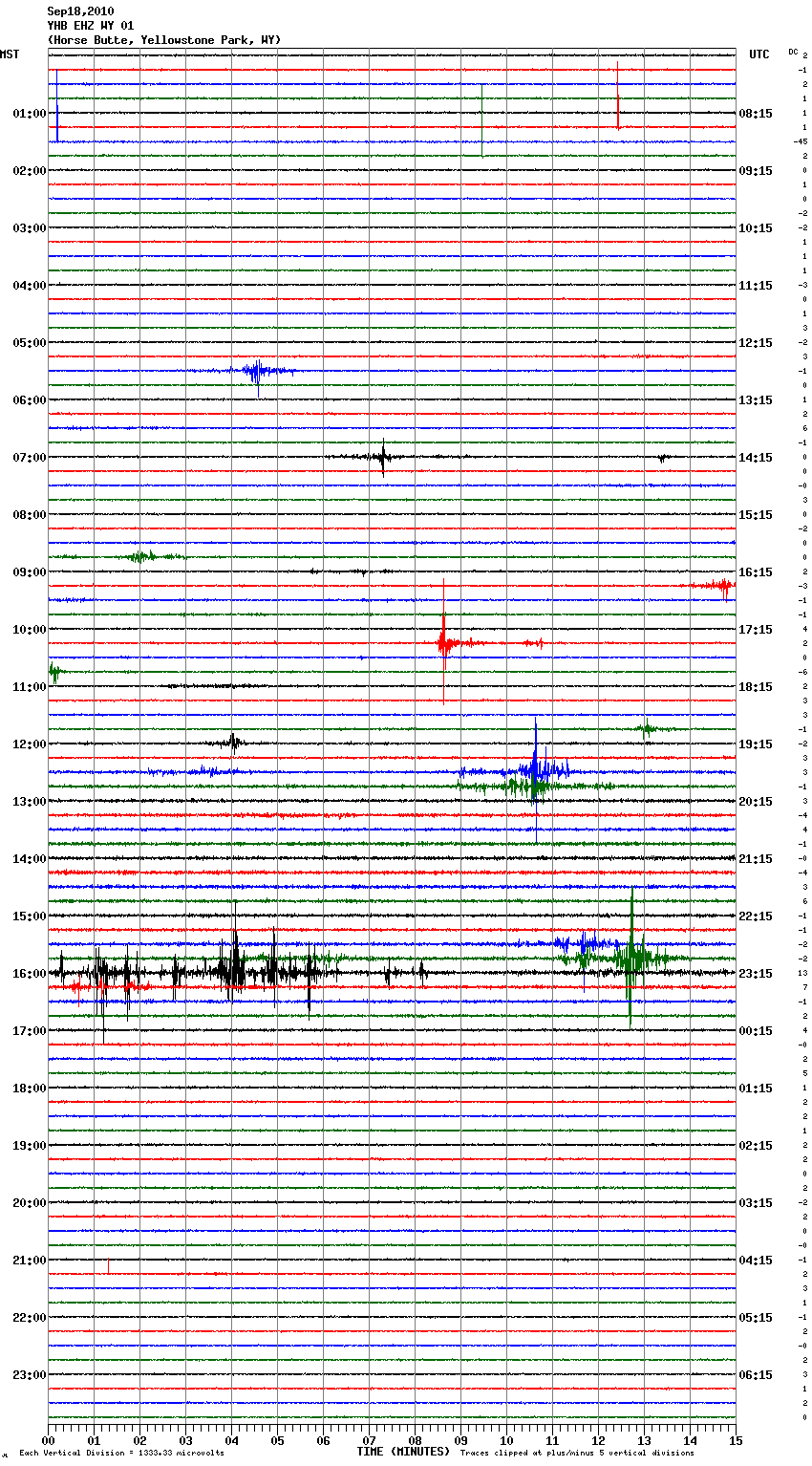This screenshot has width=812, height=1466.
Task: Click the "00" minute axis tick label
Action: coord(48,1439)
